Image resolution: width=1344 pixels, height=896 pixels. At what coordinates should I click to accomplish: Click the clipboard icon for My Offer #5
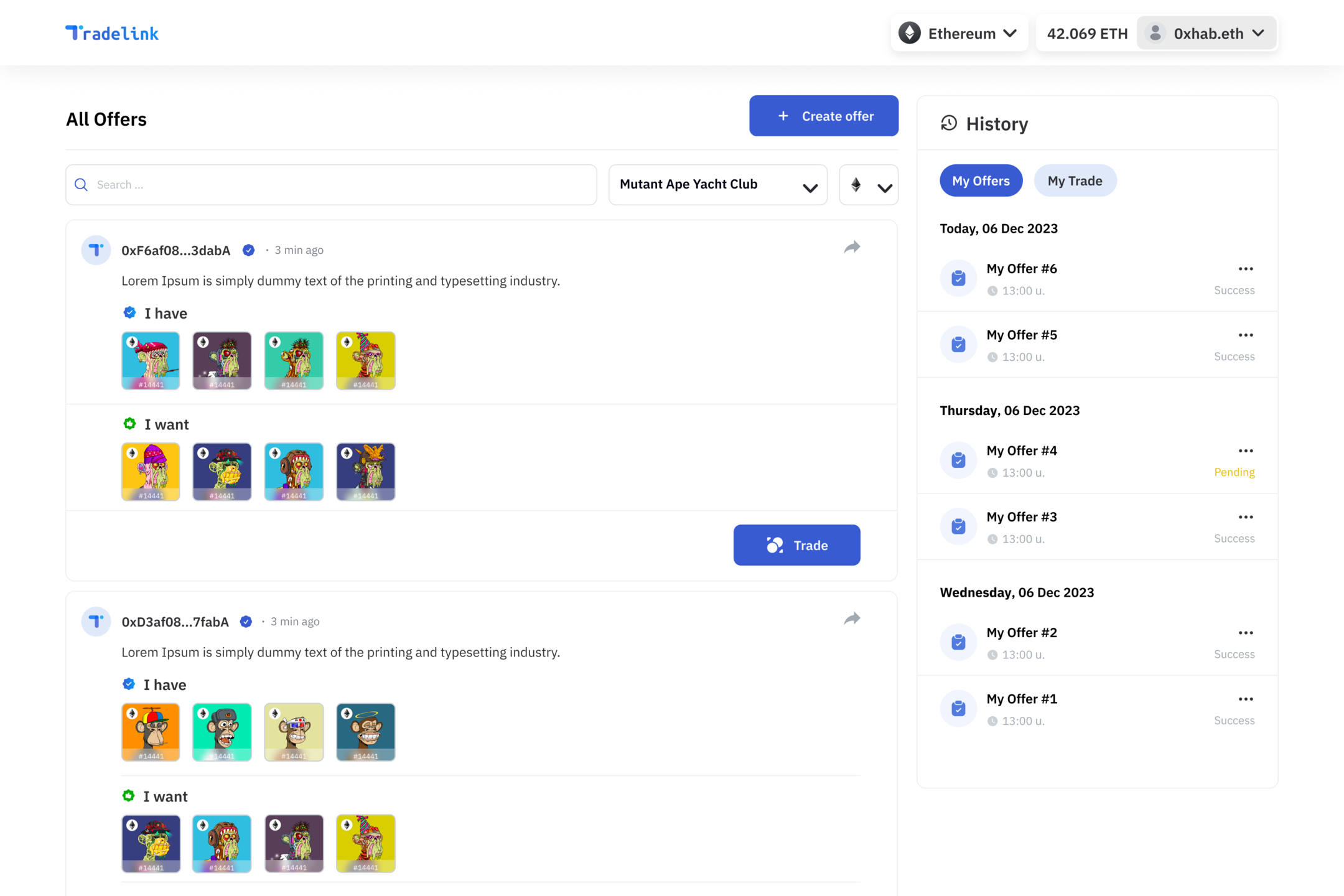tap(958, 344)
